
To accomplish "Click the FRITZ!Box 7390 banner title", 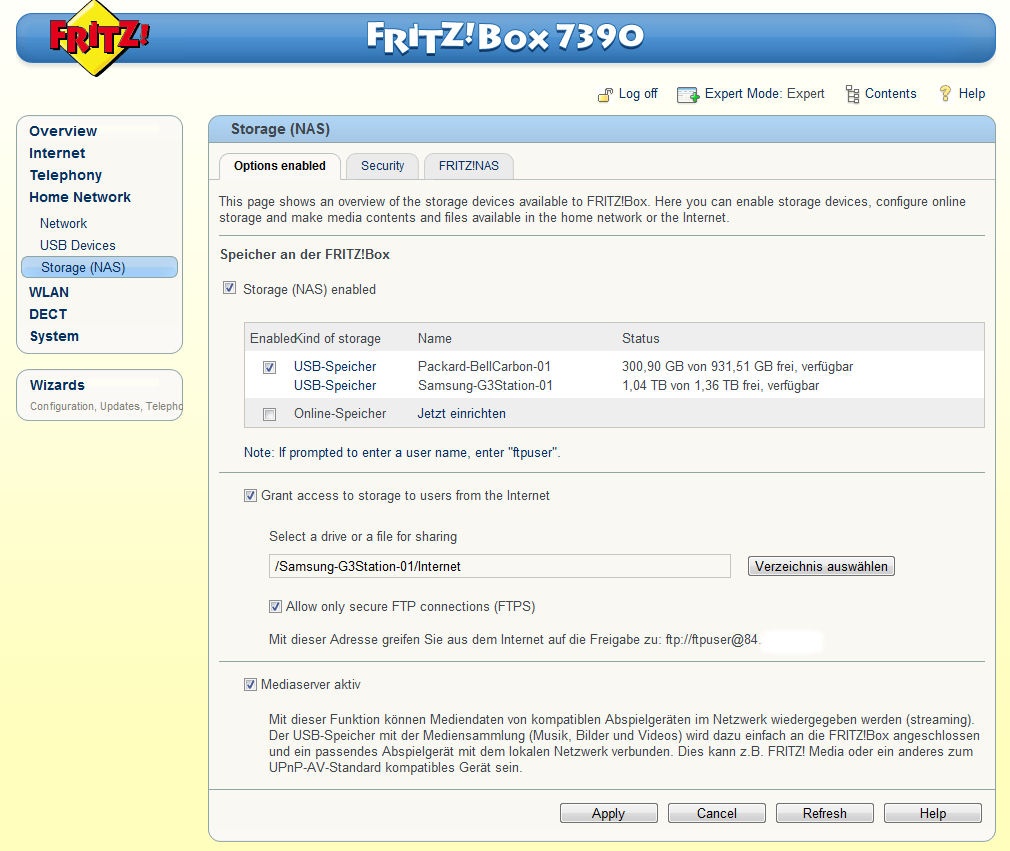I will 505,36.
